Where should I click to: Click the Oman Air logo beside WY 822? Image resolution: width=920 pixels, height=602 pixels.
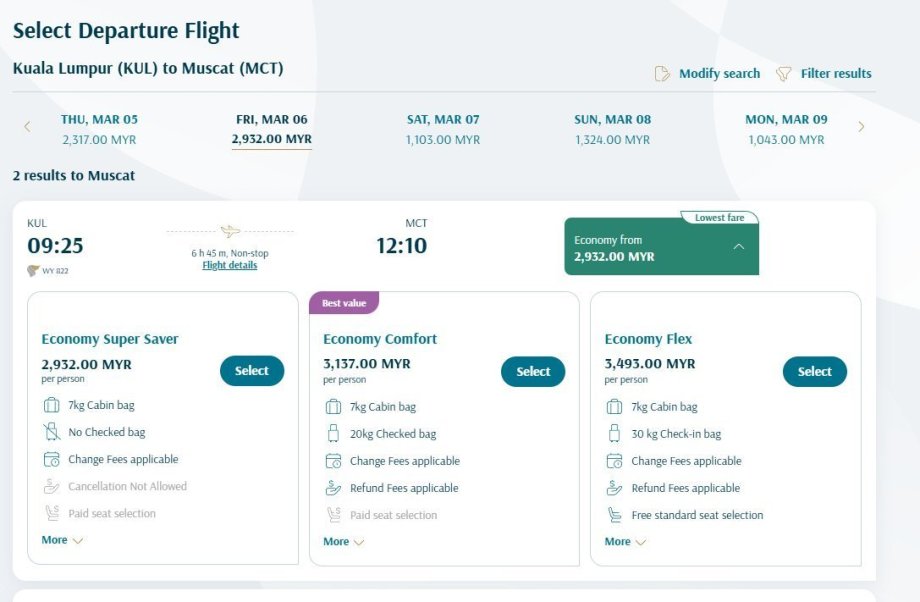(x=33, y=271)
